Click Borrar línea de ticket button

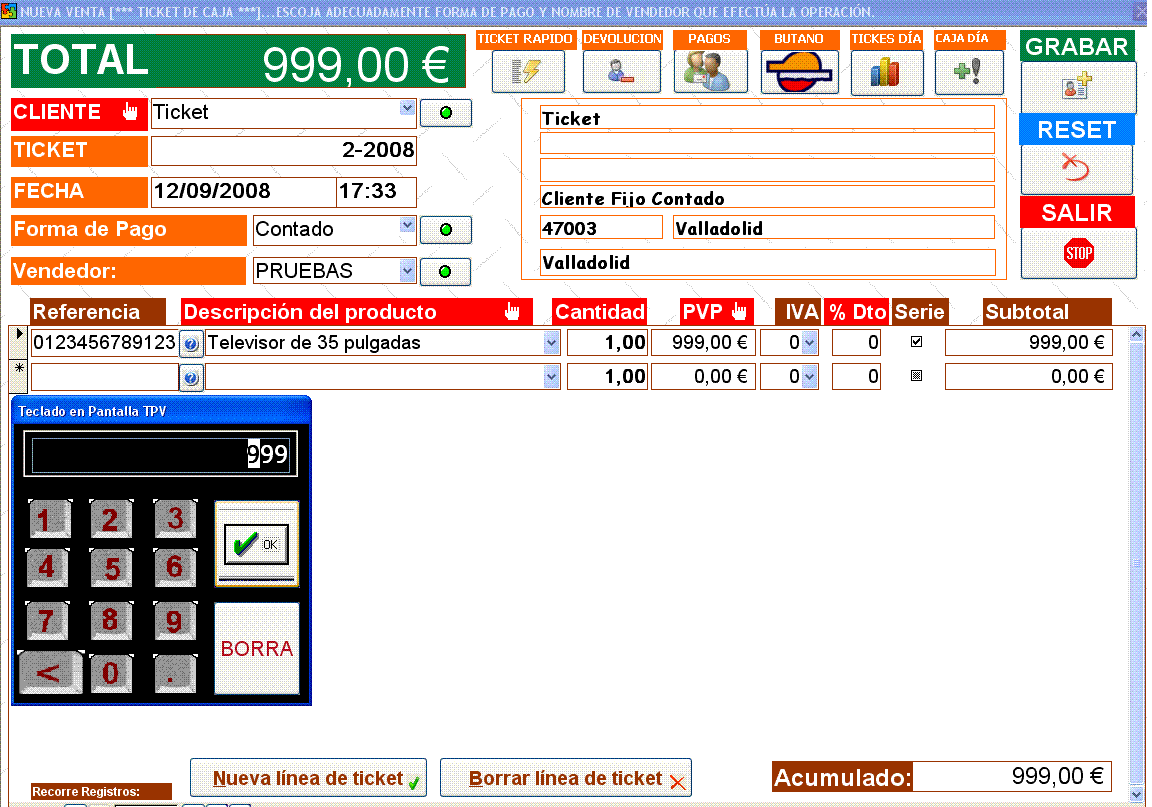point(565,778)
